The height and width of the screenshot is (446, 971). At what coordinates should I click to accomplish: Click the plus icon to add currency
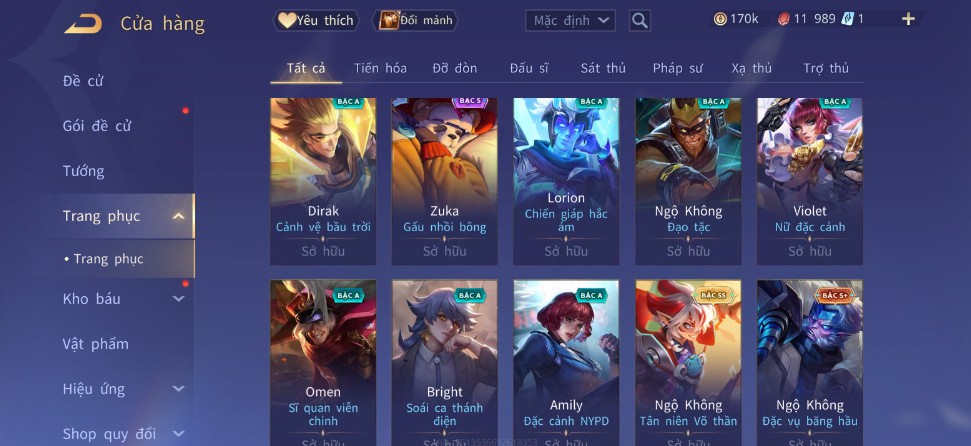908,19
